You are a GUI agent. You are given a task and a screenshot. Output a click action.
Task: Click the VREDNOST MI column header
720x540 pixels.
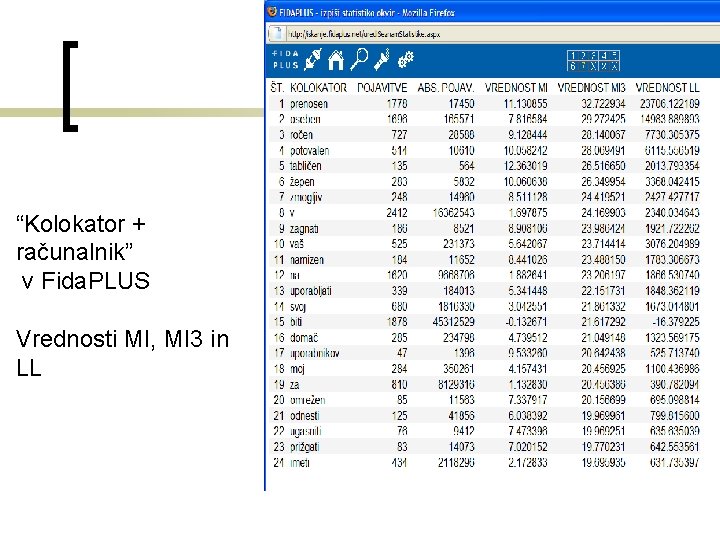516,88
